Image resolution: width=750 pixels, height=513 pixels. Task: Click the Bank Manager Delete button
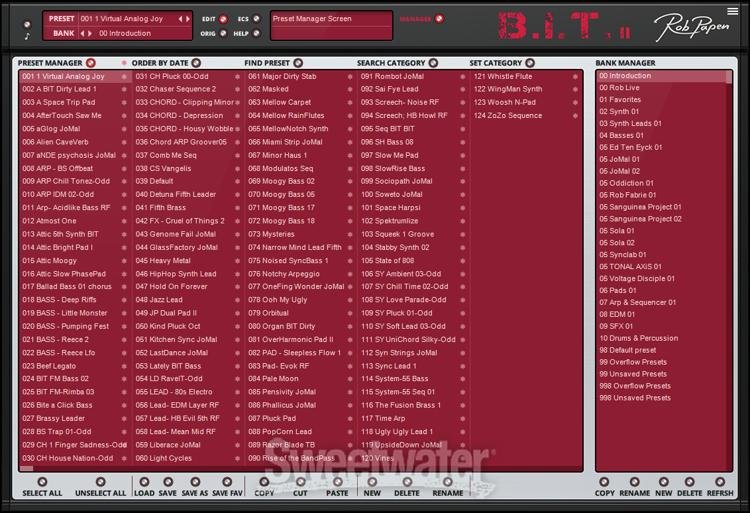[689, 482]
